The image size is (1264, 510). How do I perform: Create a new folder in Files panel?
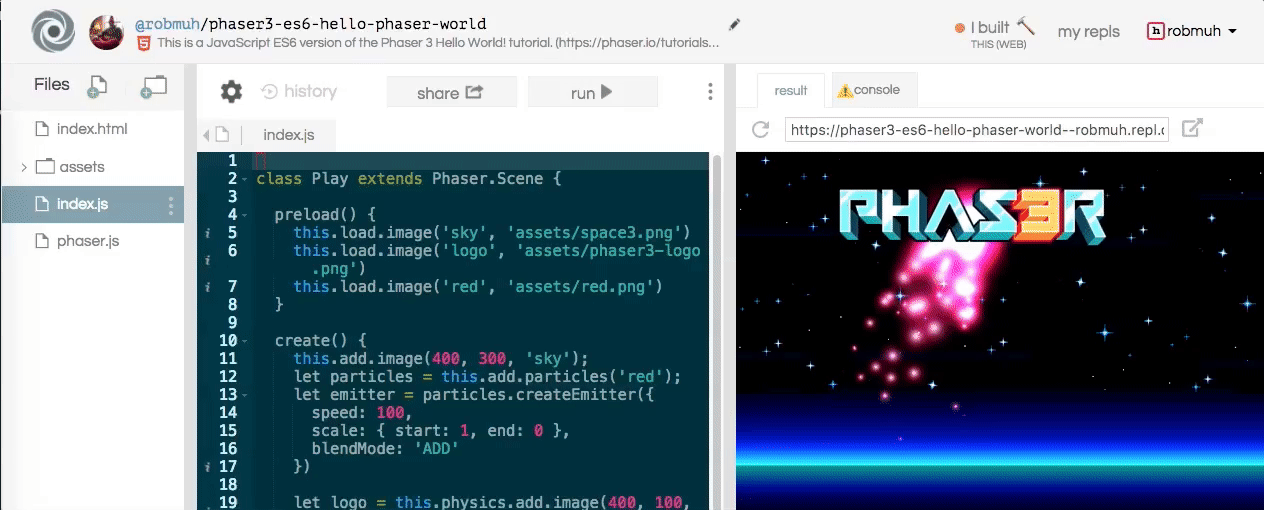tap(153, 87)
